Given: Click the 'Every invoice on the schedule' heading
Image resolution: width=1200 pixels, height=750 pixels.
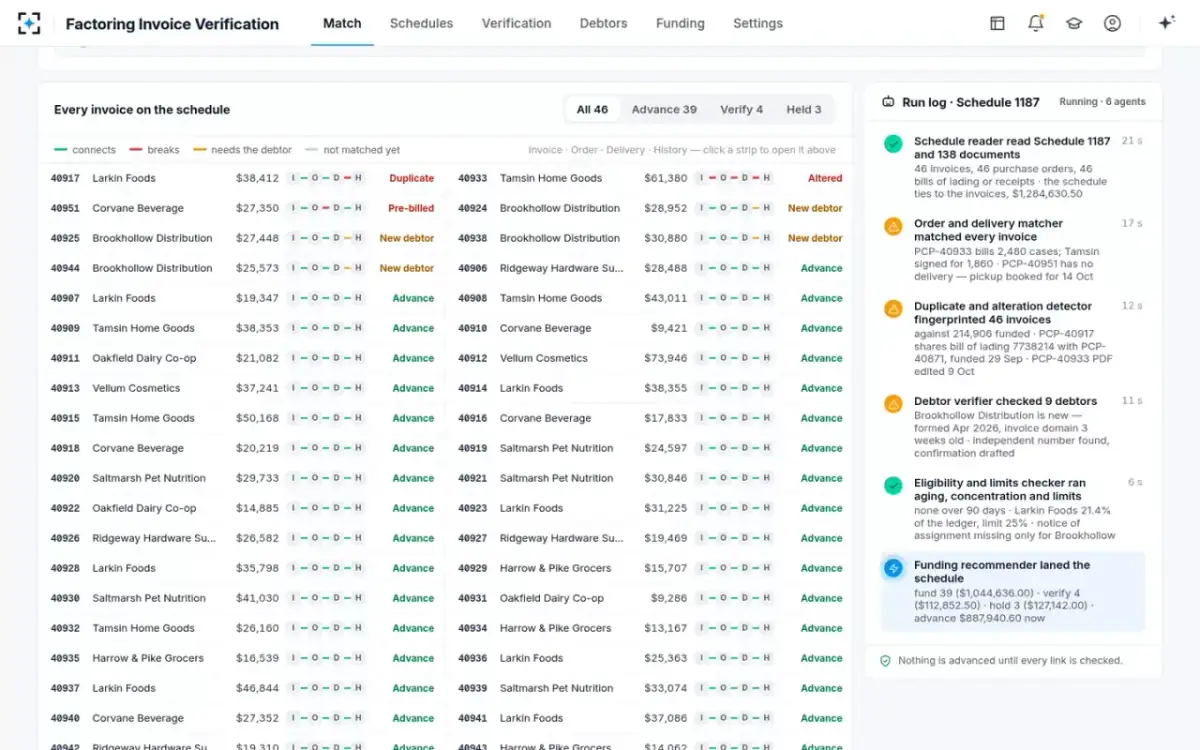Looking at the screenshot, I should (x=142, y=110).
